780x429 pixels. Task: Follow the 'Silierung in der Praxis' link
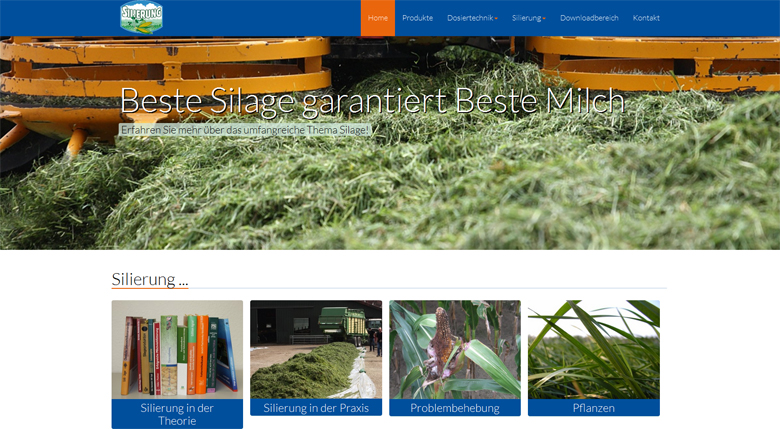click(x=316, y=408)
